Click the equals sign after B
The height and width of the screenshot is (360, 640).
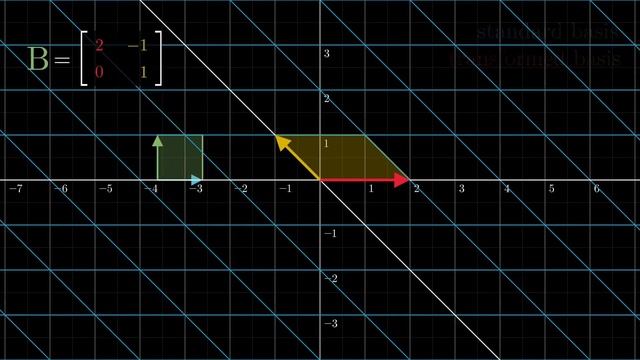tap(62, 60)
